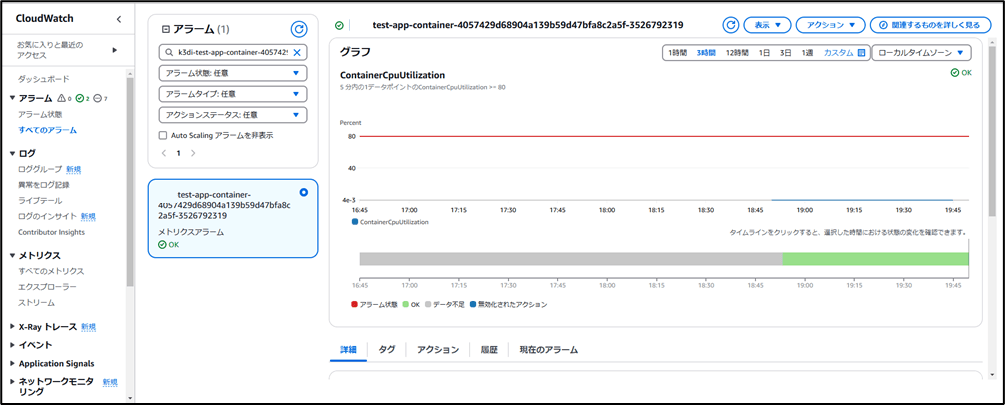Open ローカルタイムゾーン dropdown

(x=921, y=53)
